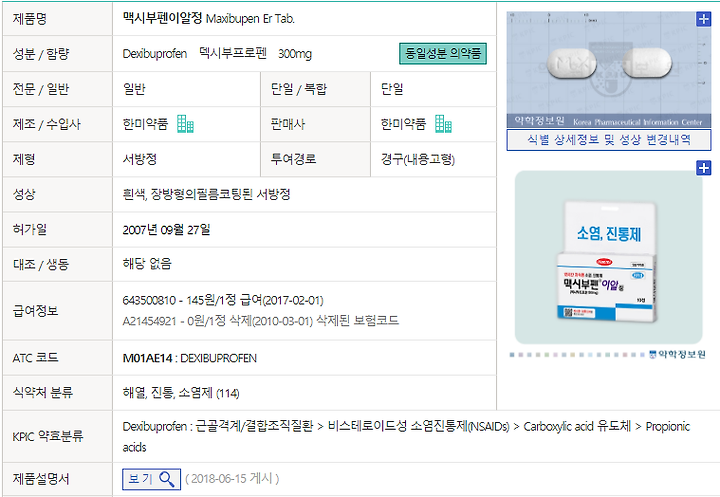Click the posting date 2018-06-15 게시 text
The height and width of the screenshot is (497, 720).
pyautogui.click(x=232, y=479)
